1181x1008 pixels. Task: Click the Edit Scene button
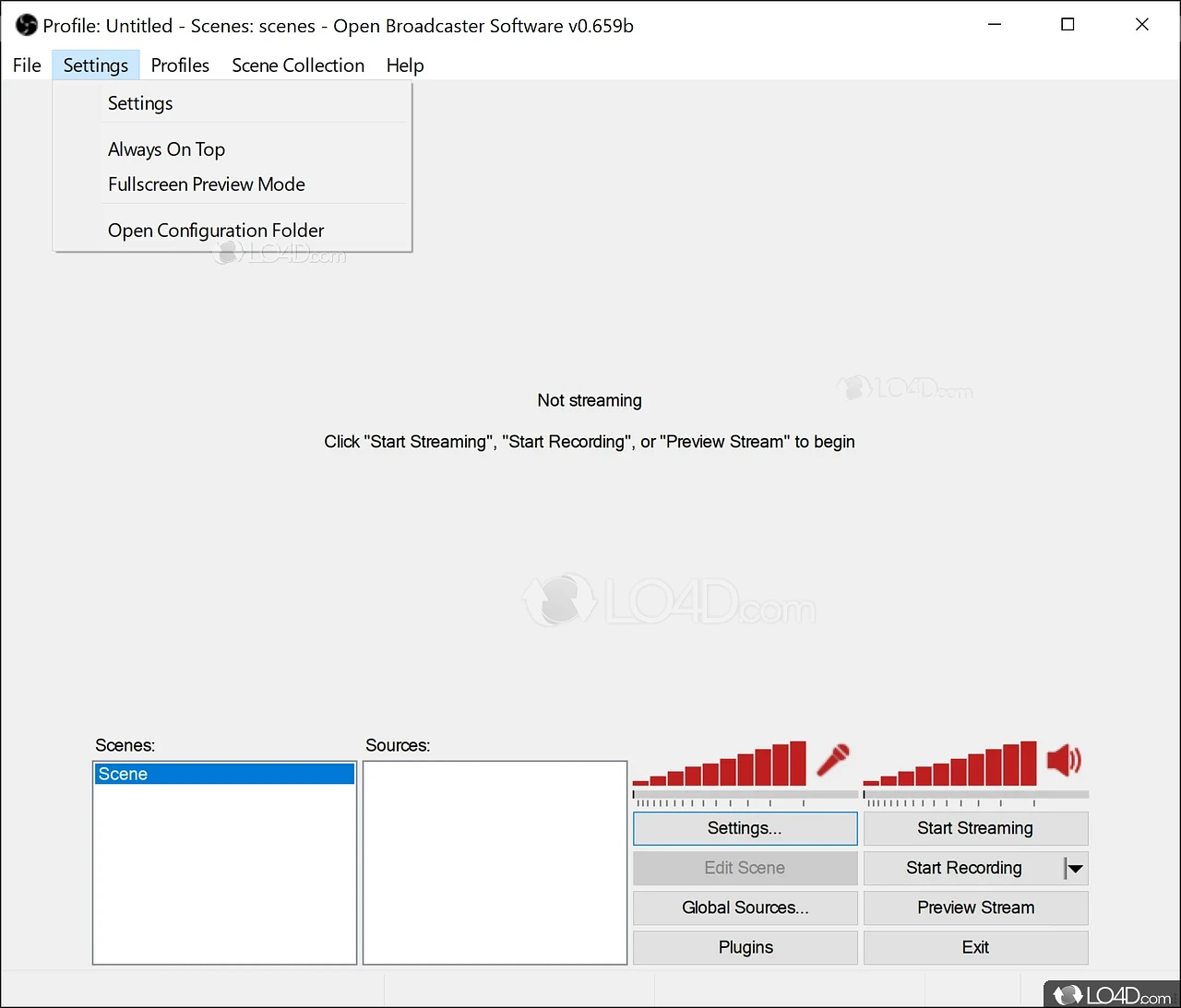[745, 868]
